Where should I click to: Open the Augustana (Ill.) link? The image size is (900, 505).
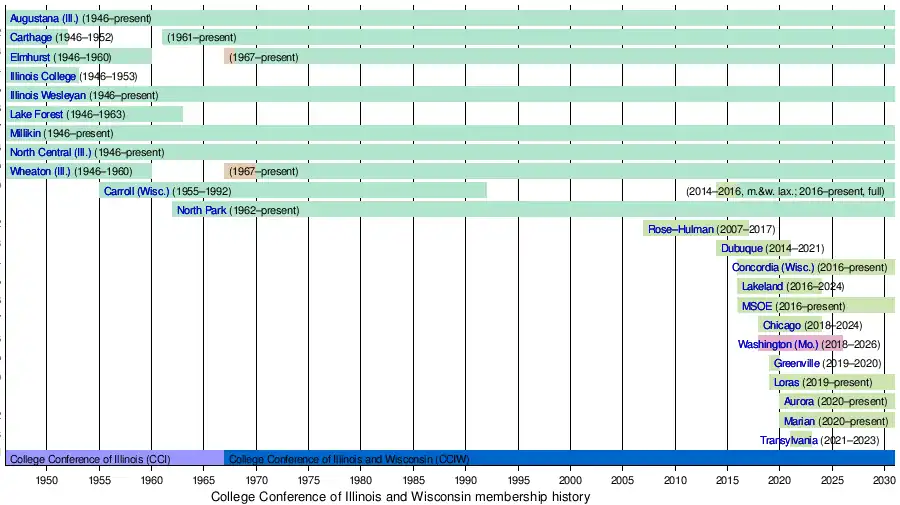(x=43, y=19)
